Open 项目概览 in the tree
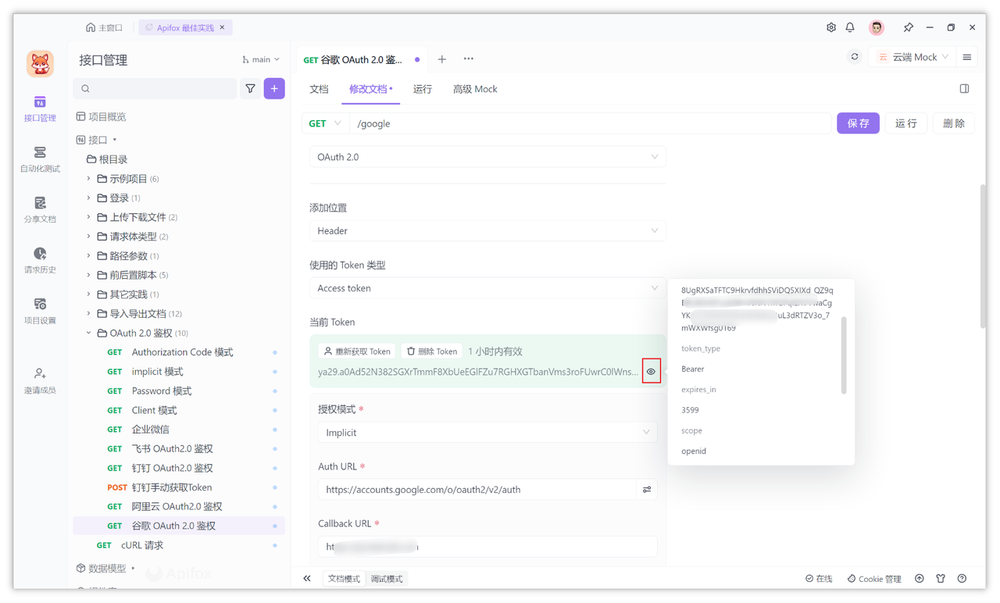Image resolution: width=1000 pixels, height=603 pixels. [x=101, y=117]
